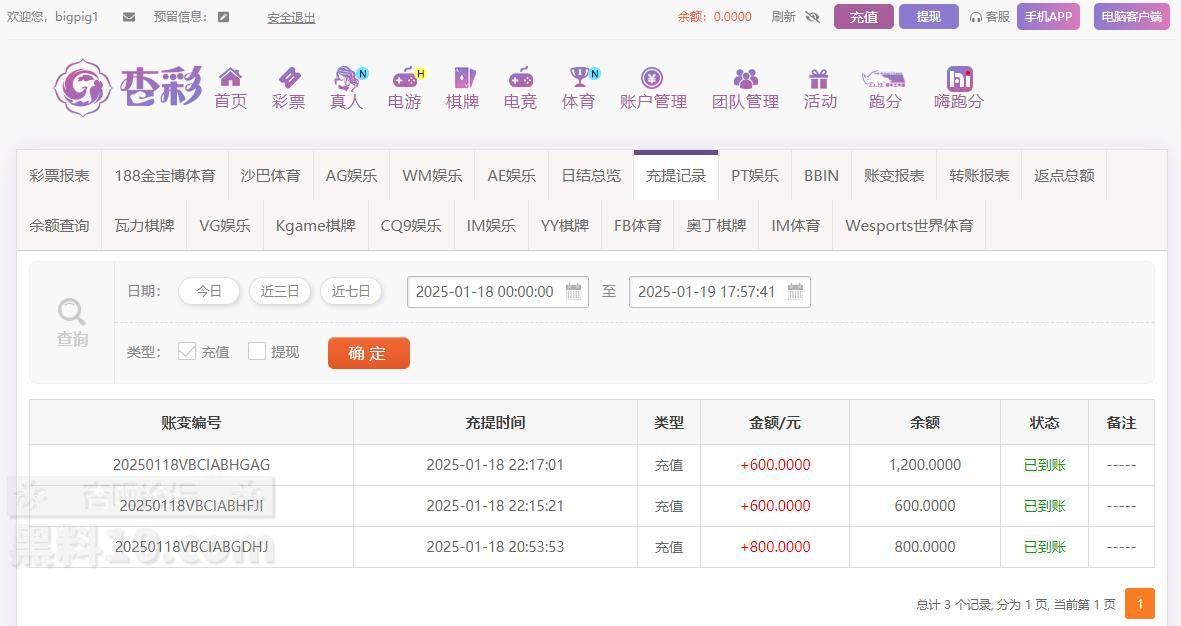This screenshot has height=626, width=1181.
Task: Open the 彩票 lottery icon
Action: (288, 79)
